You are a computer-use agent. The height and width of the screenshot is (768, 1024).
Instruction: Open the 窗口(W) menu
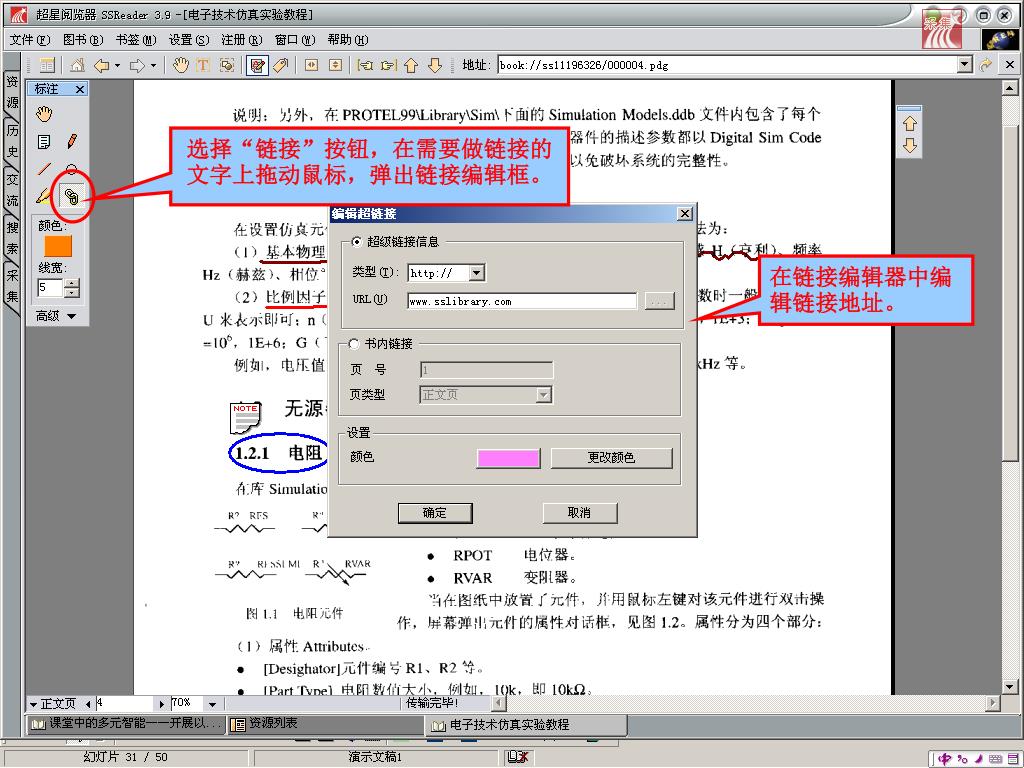[295, 40]
